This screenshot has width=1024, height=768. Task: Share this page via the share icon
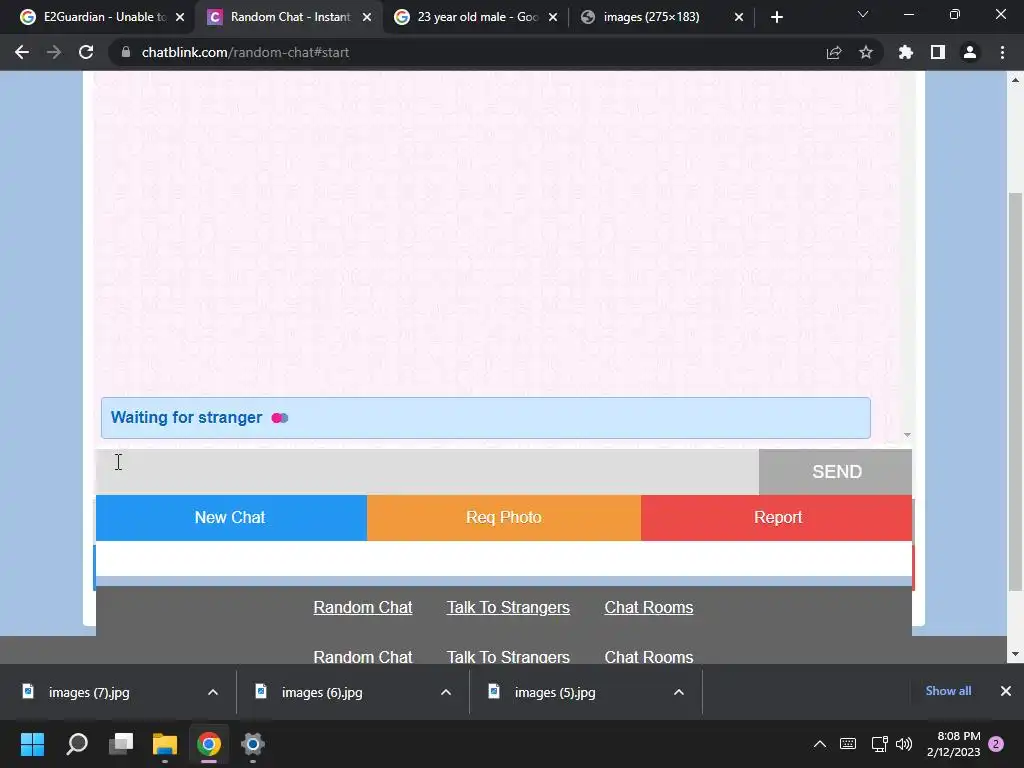pyautogui.click(x=834, y=52)
